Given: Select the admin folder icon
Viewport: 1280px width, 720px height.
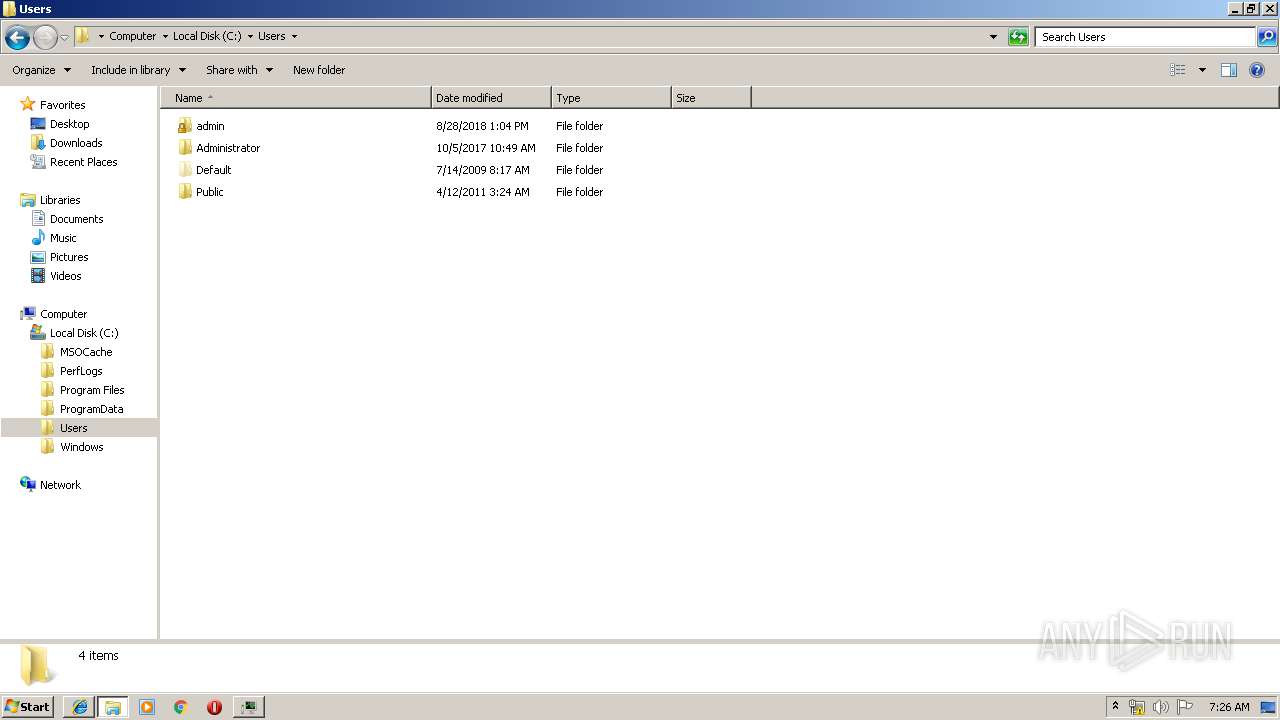Looking at the screenshot, I should coord(185,126).
